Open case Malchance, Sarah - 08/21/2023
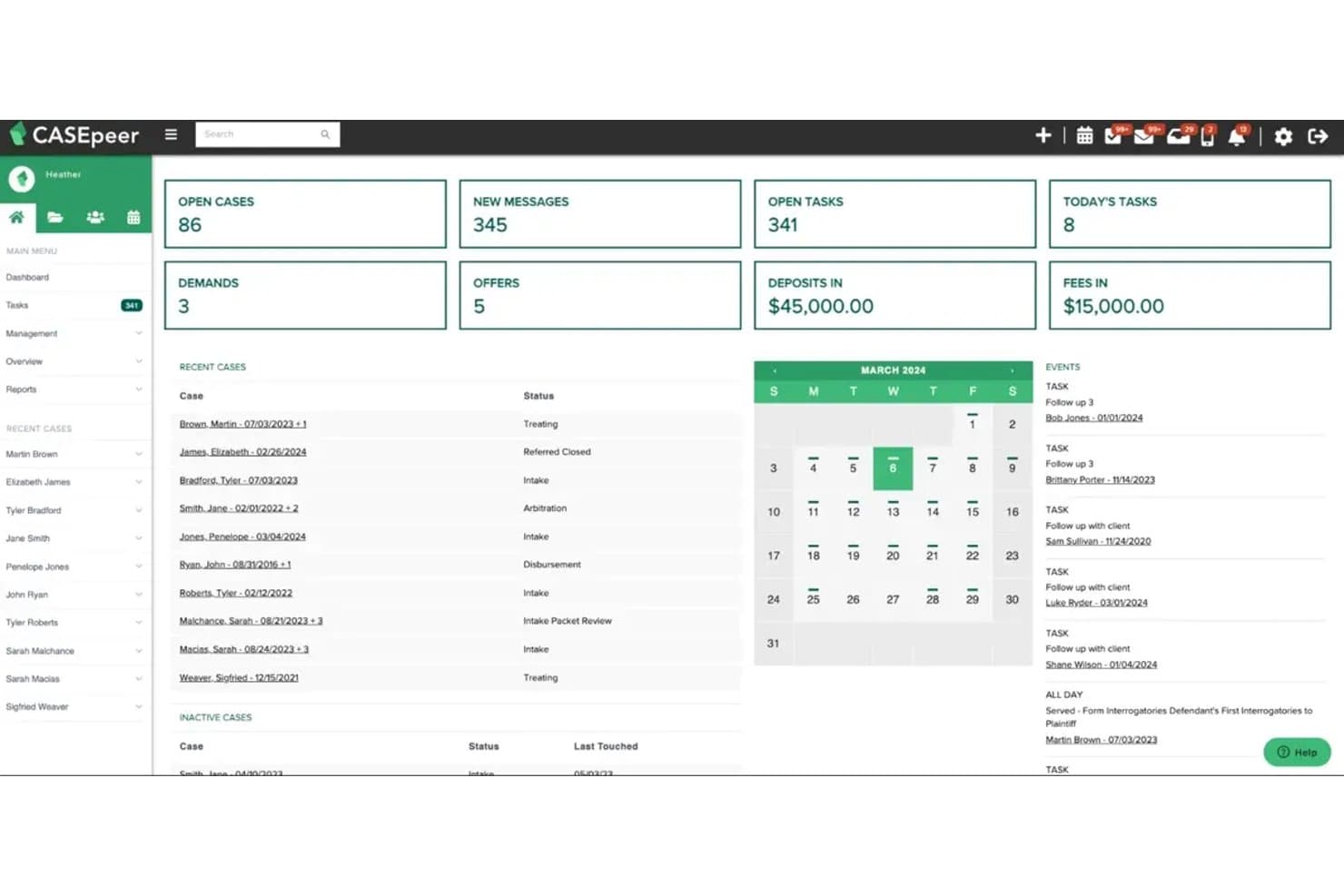Screen dimensions: 1344x896 coord(251,621)
